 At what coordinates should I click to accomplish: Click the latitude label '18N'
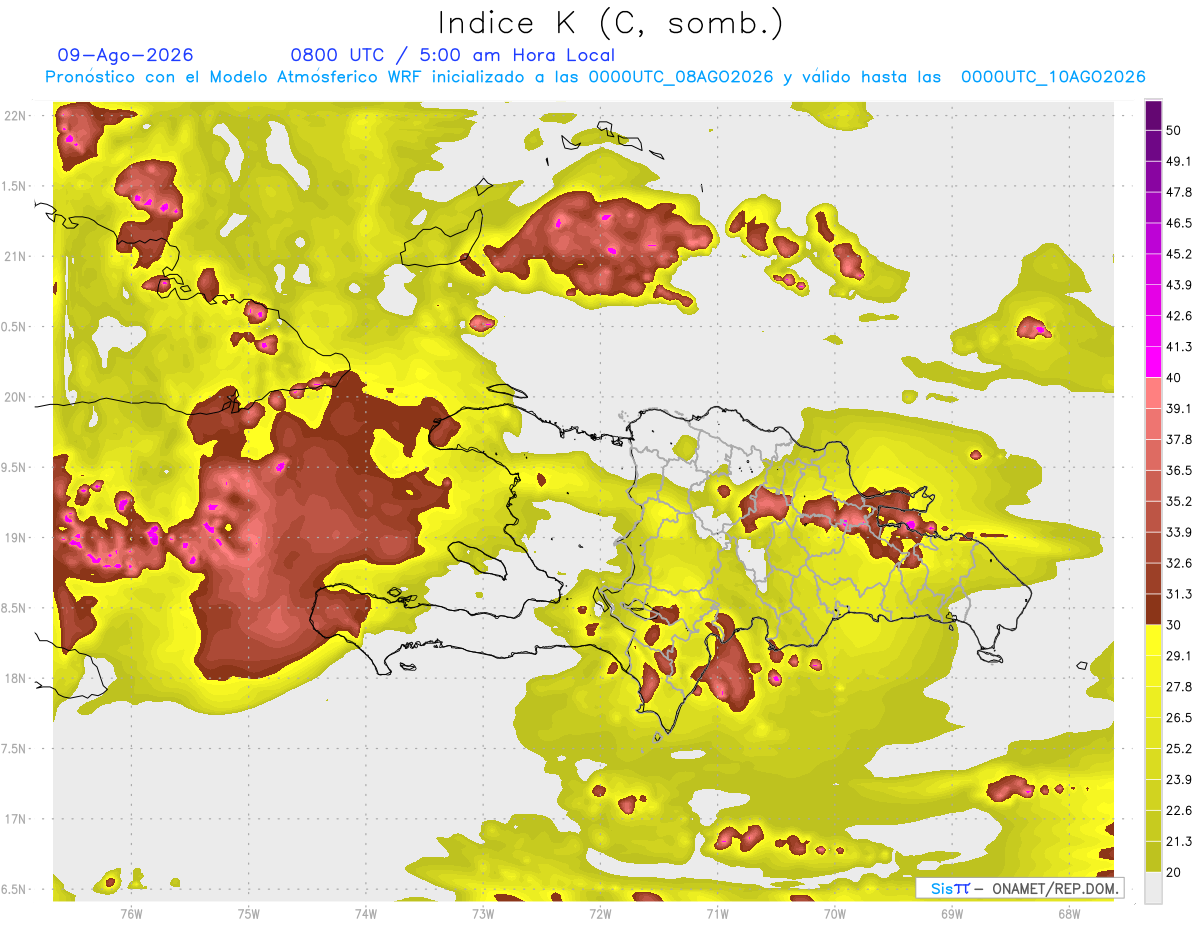pos(16,679)
